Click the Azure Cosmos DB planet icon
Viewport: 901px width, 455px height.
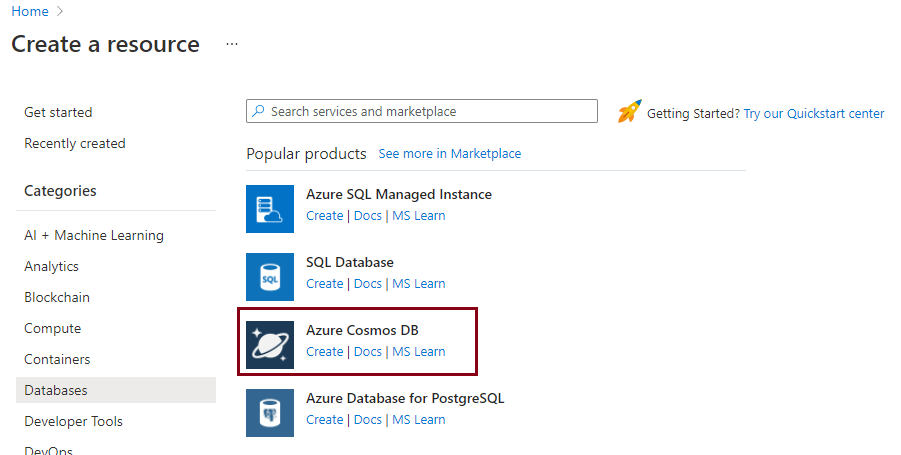pyautogui.click(x=270, y=345)
